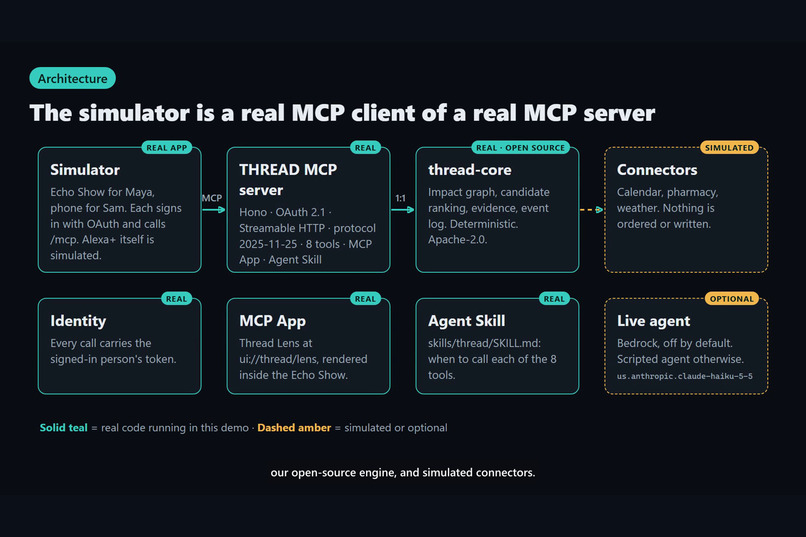This screenshot has height=537, width=806.
Task: Select the Connectors dashed card
Action: coord(686,210)
